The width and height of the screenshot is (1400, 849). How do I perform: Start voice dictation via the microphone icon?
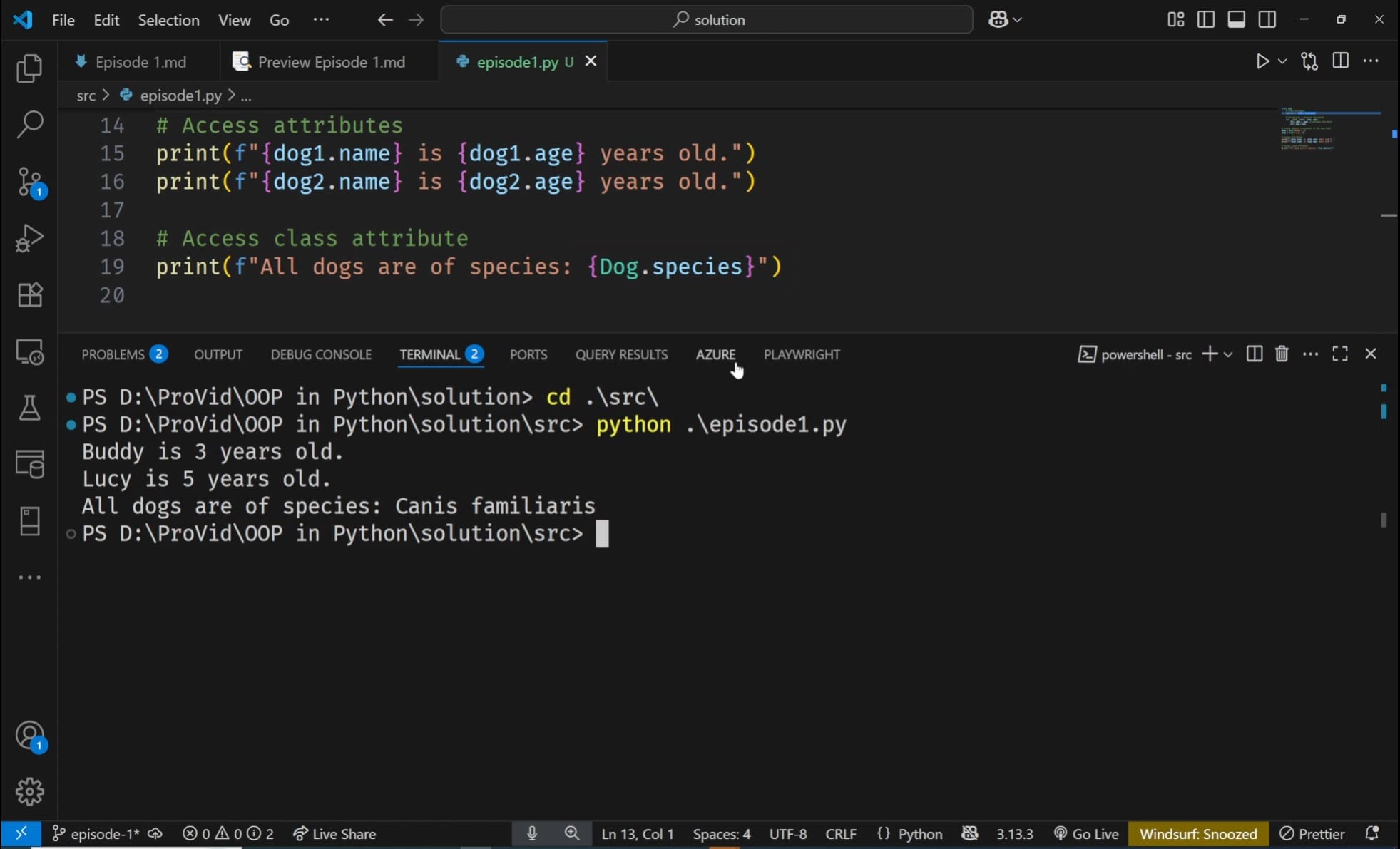[532, 833]
